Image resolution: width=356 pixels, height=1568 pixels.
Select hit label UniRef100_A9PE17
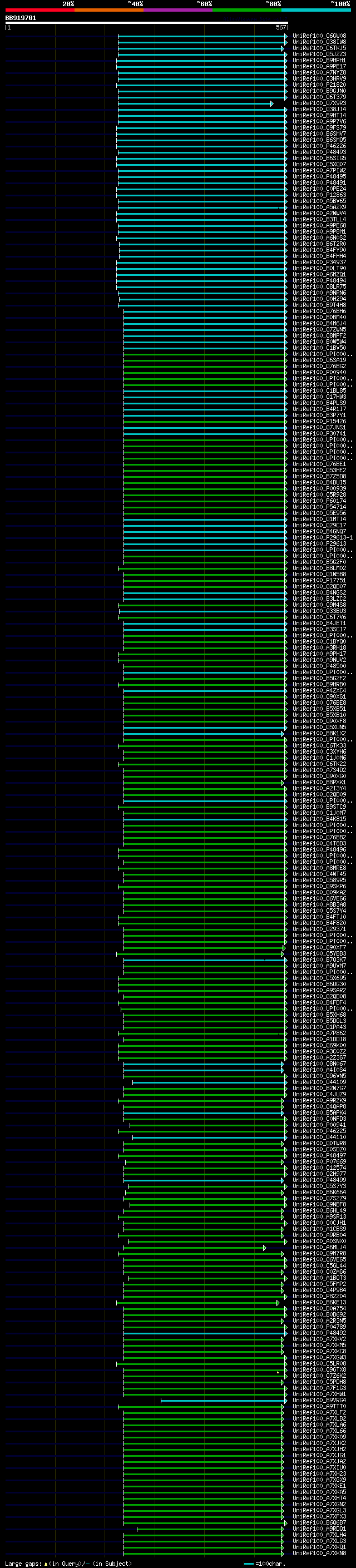click(x=319, y=66)
